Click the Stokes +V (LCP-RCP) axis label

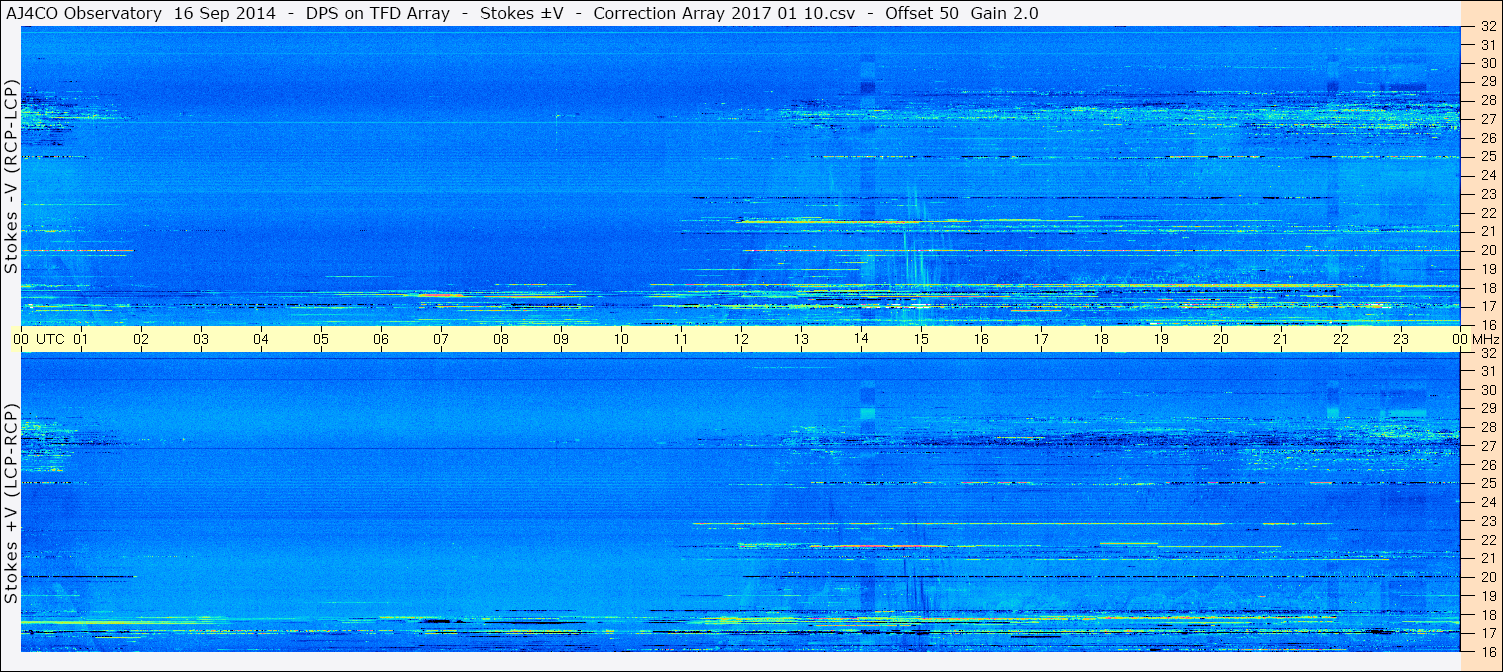coord(11,503)
